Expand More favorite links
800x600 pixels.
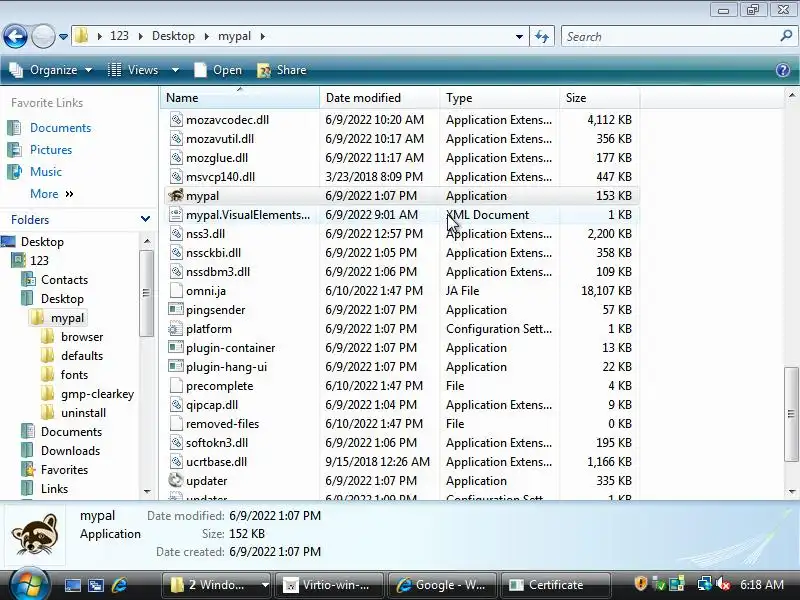pyautogui.click(x=52, y=194)
